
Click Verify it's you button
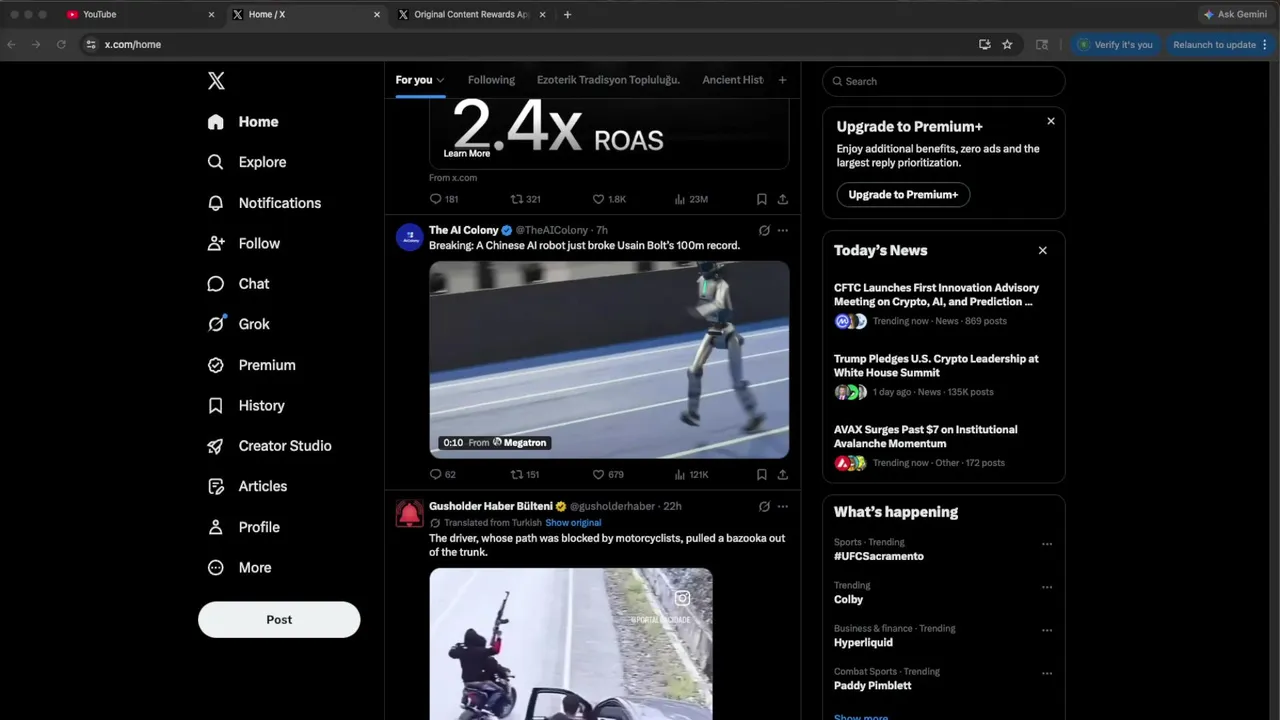pos(1116,44)
